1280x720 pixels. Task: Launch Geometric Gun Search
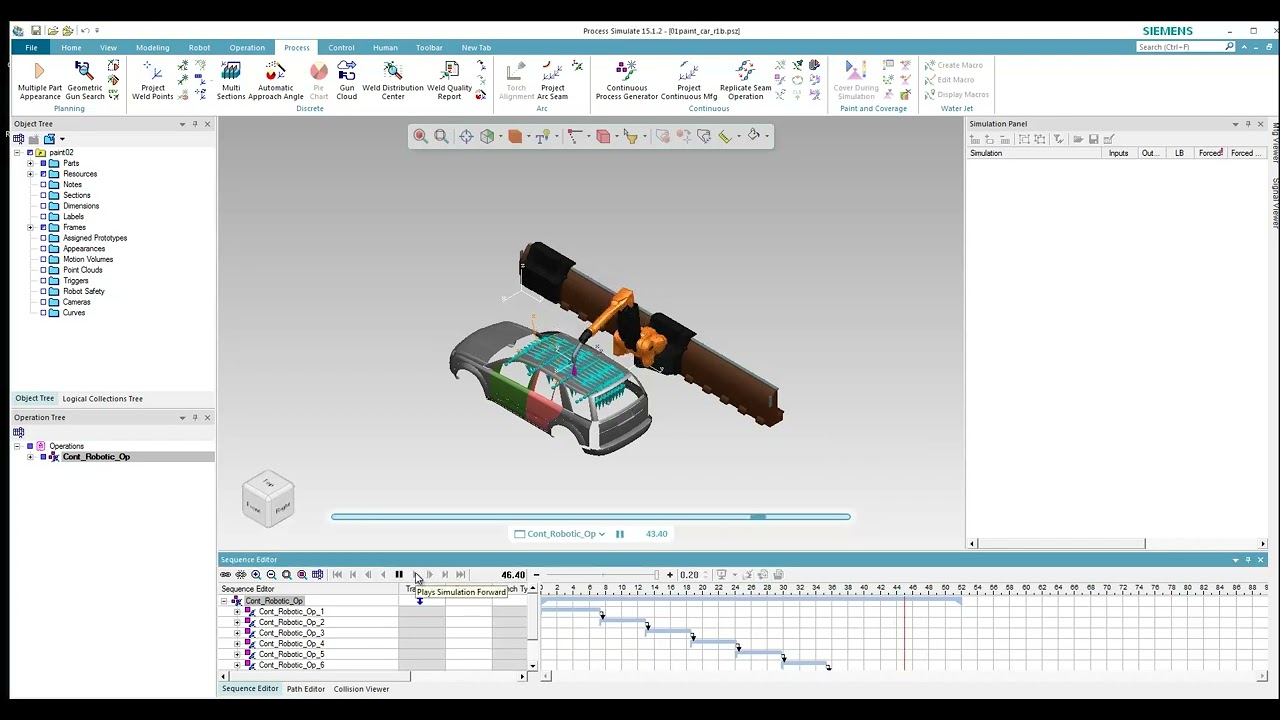click(x=85, y=80)
